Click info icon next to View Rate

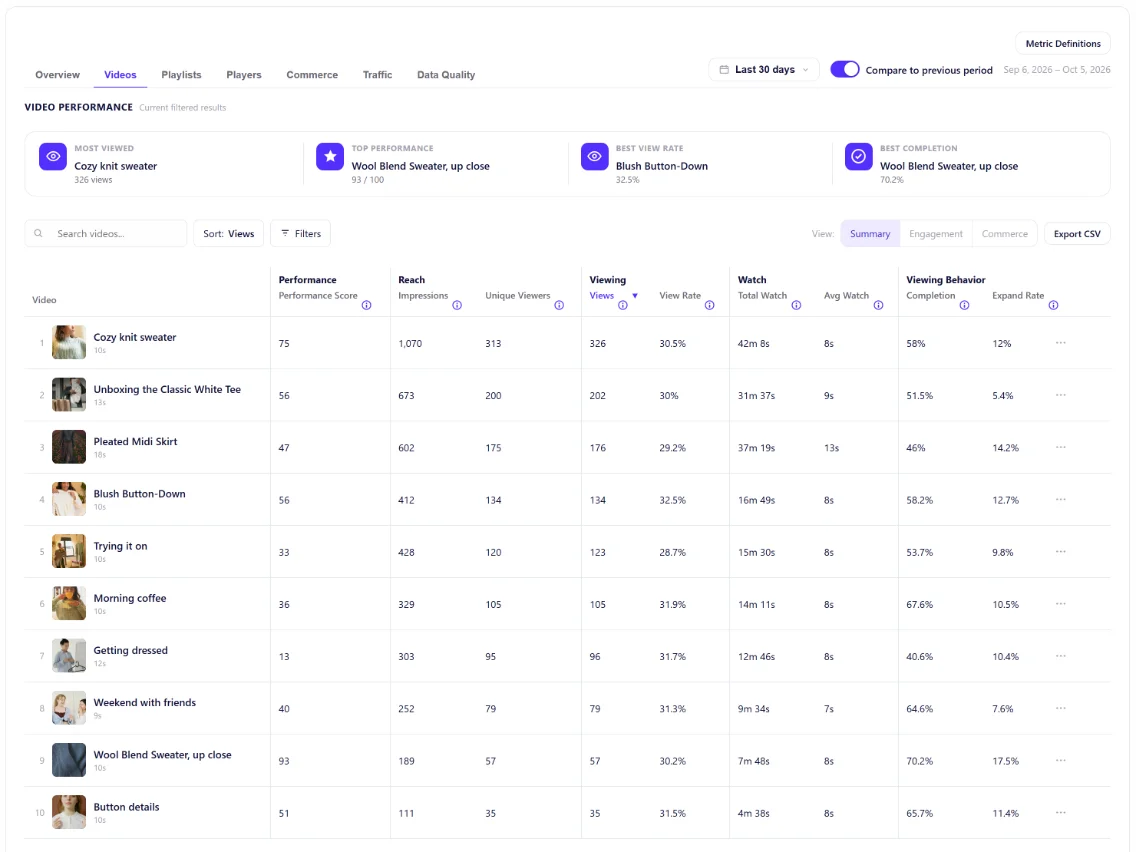coord(709,305)
